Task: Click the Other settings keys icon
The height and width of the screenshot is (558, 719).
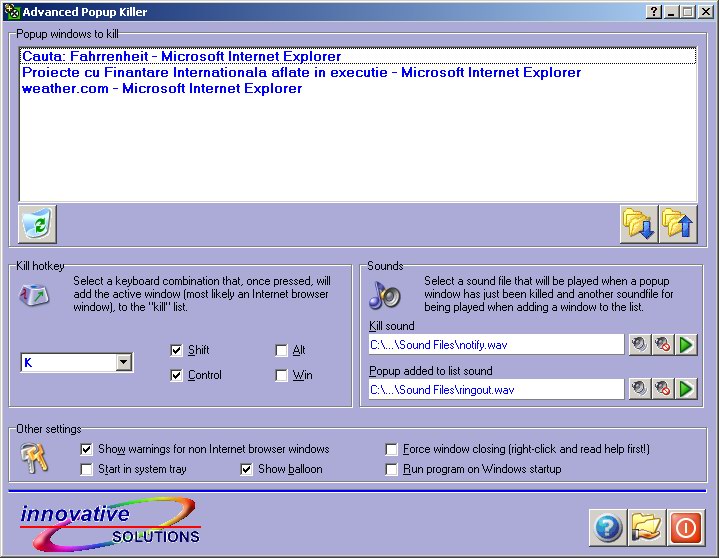Action: (x=33, y=458)
